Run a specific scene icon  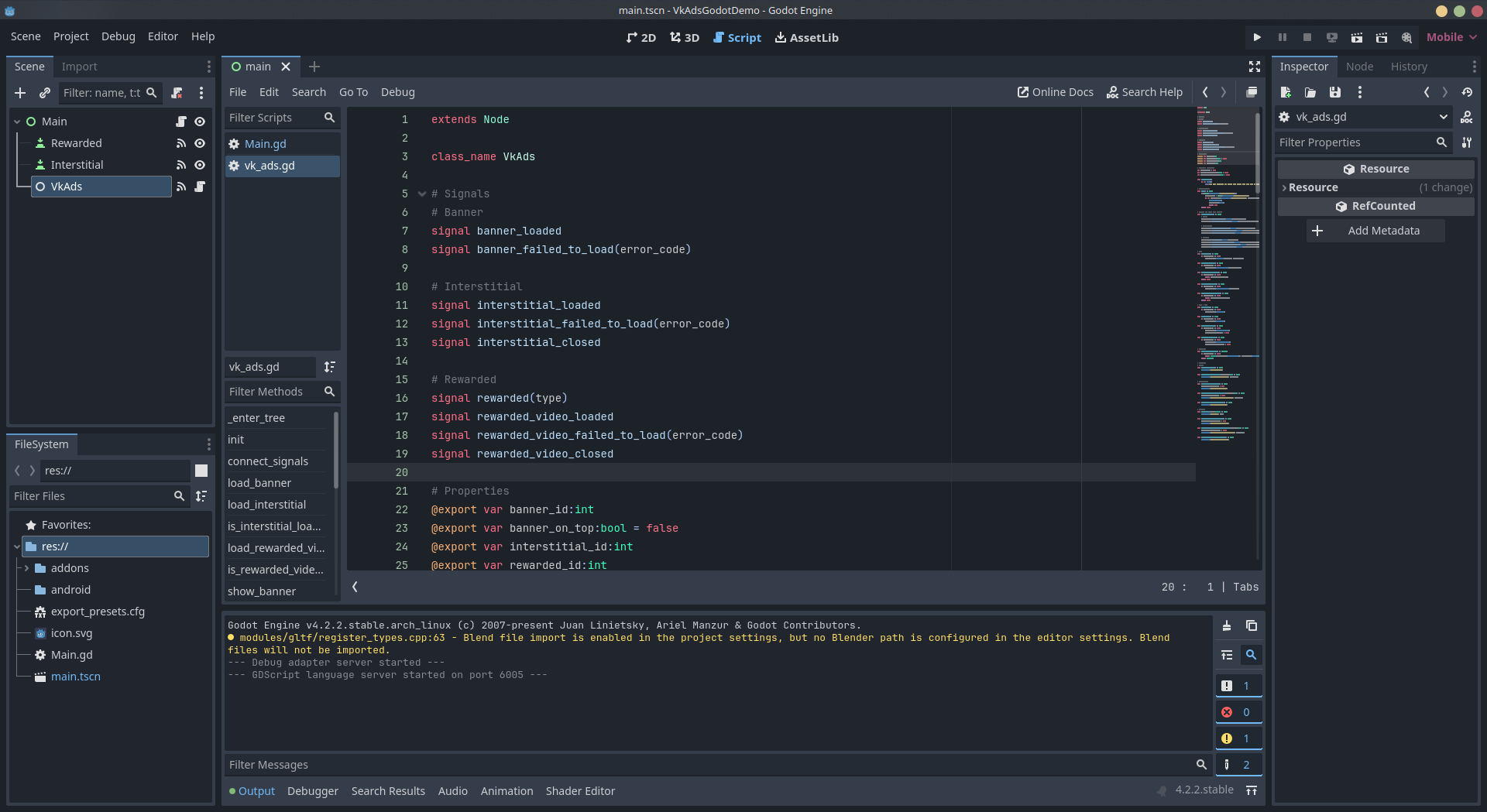point(1382,37)
